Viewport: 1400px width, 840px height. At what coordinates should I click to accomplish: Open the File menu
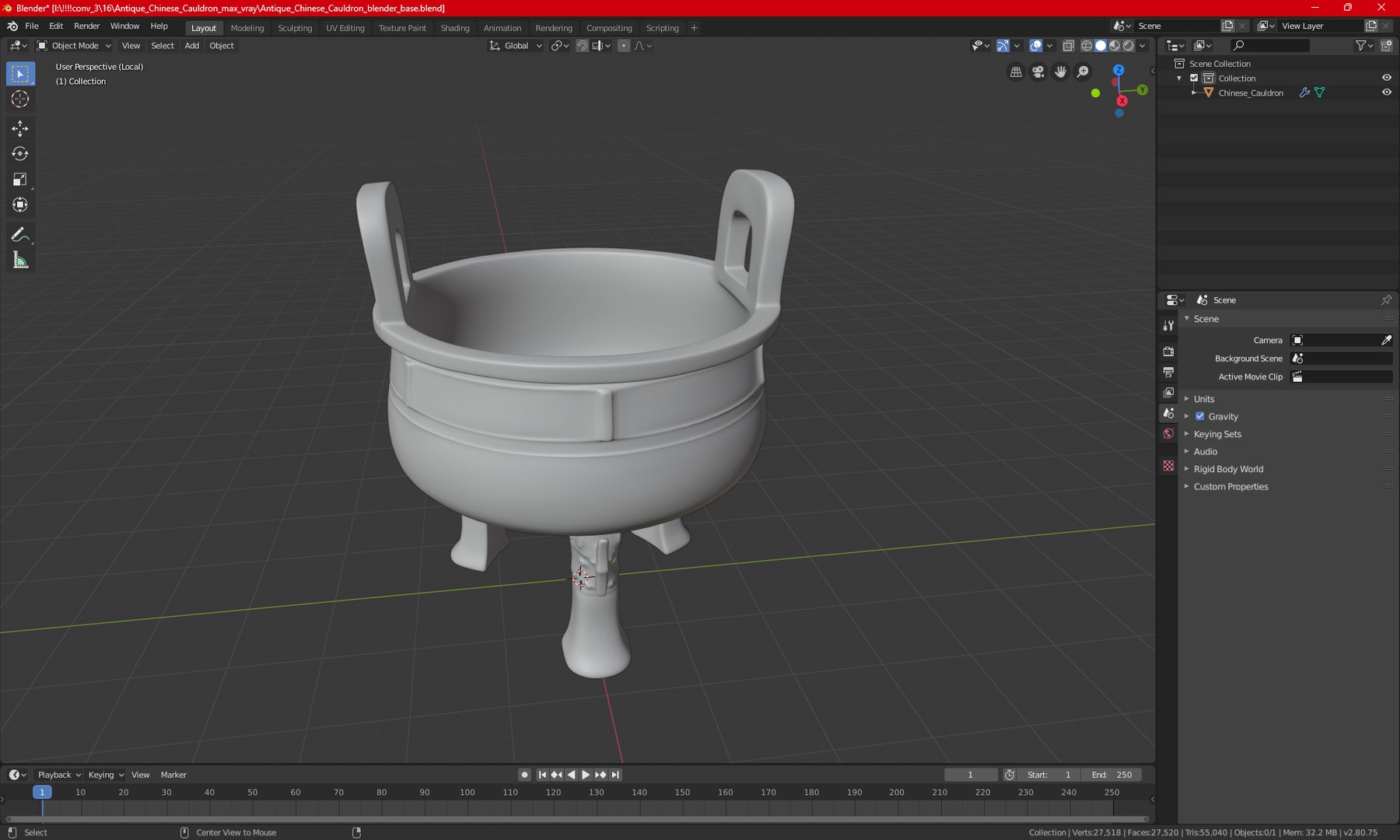coord(32,26)
